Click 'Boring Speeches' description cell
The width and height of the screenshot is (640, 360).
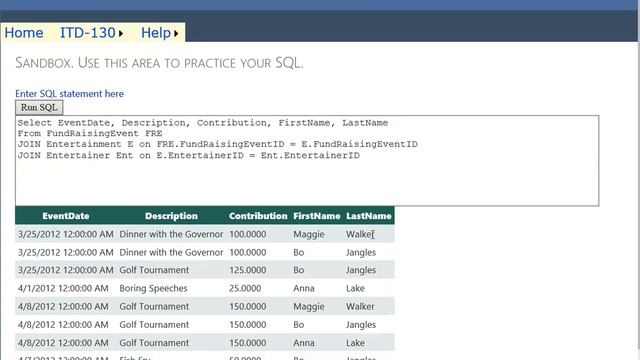click(153, 288)
